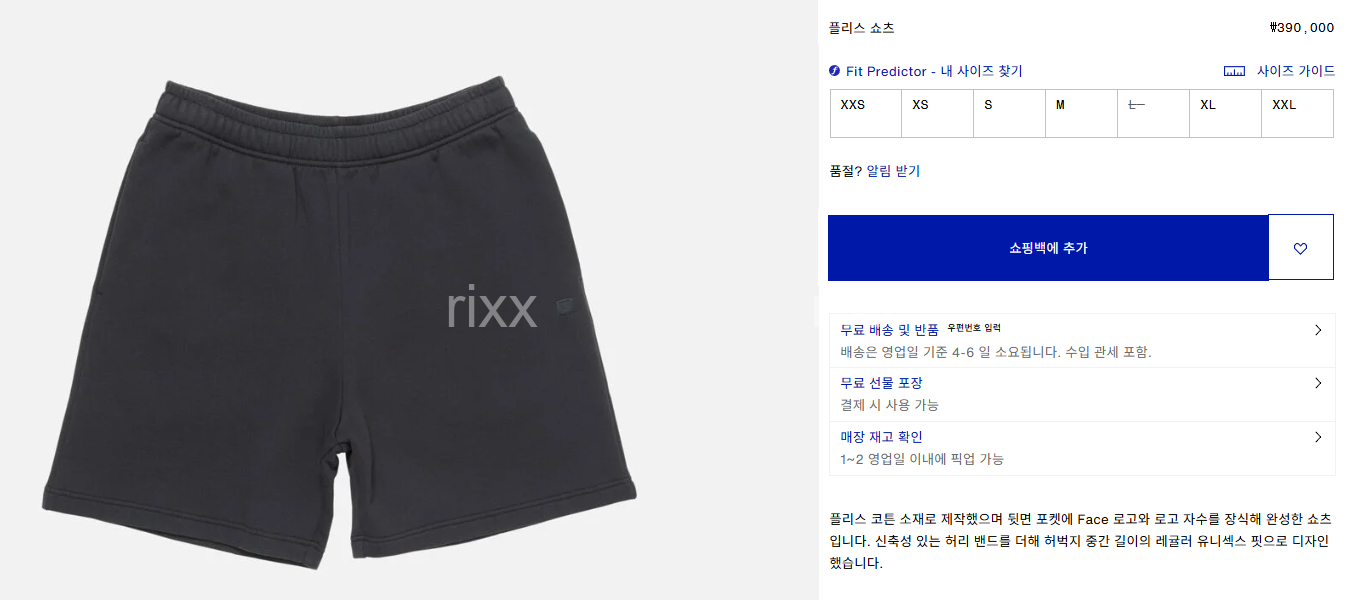Viewport: 1348px width, 600px height.
Task: Expand the 무료 배송 및 반품 row chevron
Action: pos(1318,330)
